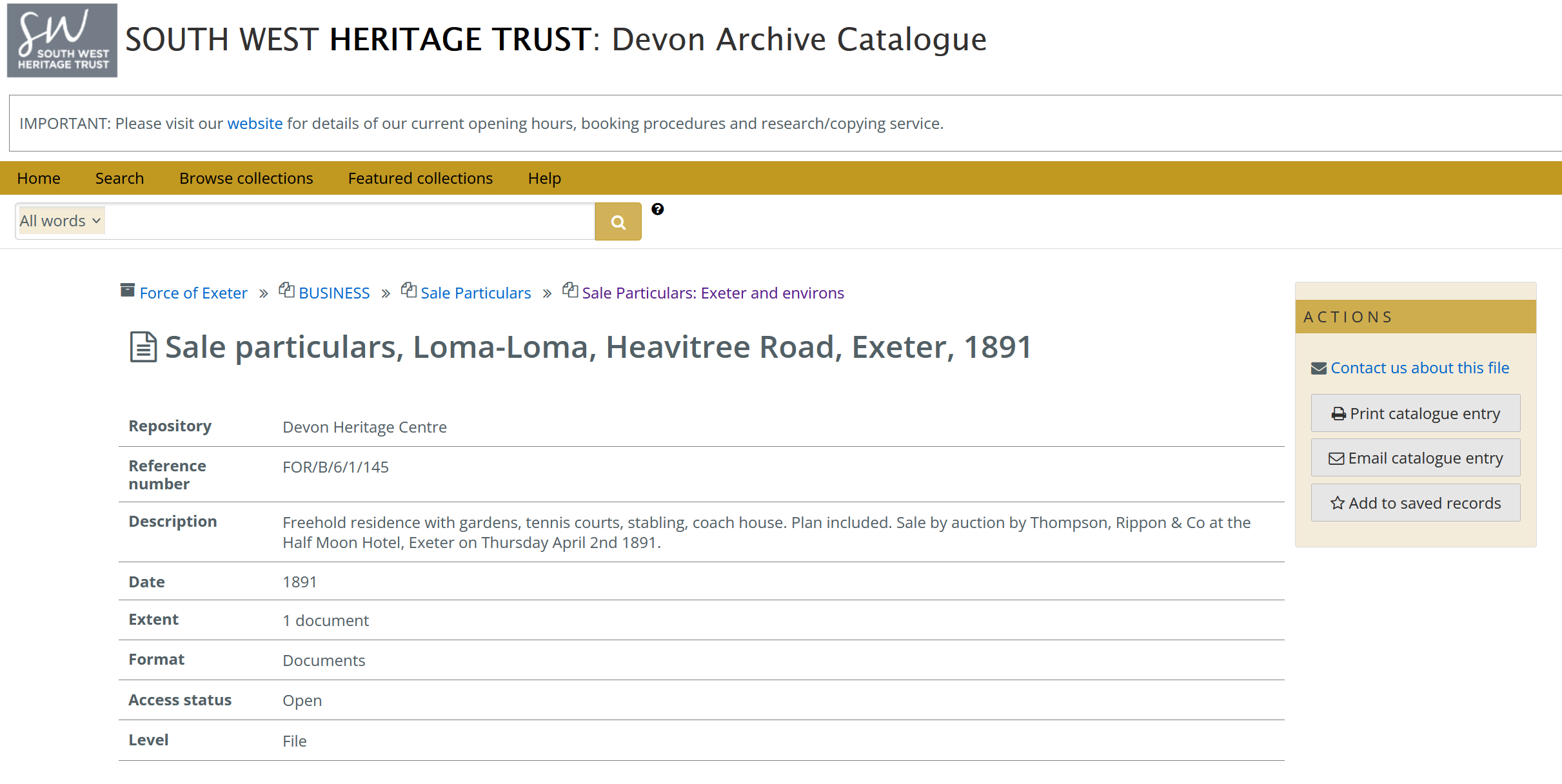Click Email catalogue entry button
This screenshot has width=1562, height=784.
[1416, 458]
